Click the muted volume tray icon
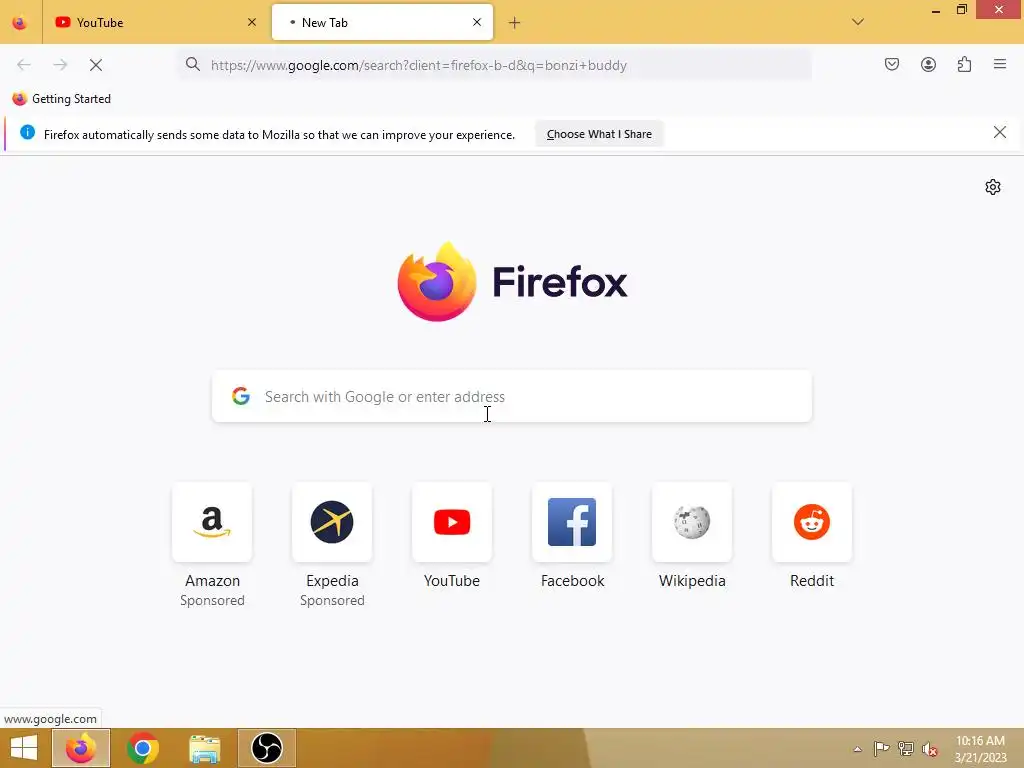1024x768 pixels. coord(930,750)
